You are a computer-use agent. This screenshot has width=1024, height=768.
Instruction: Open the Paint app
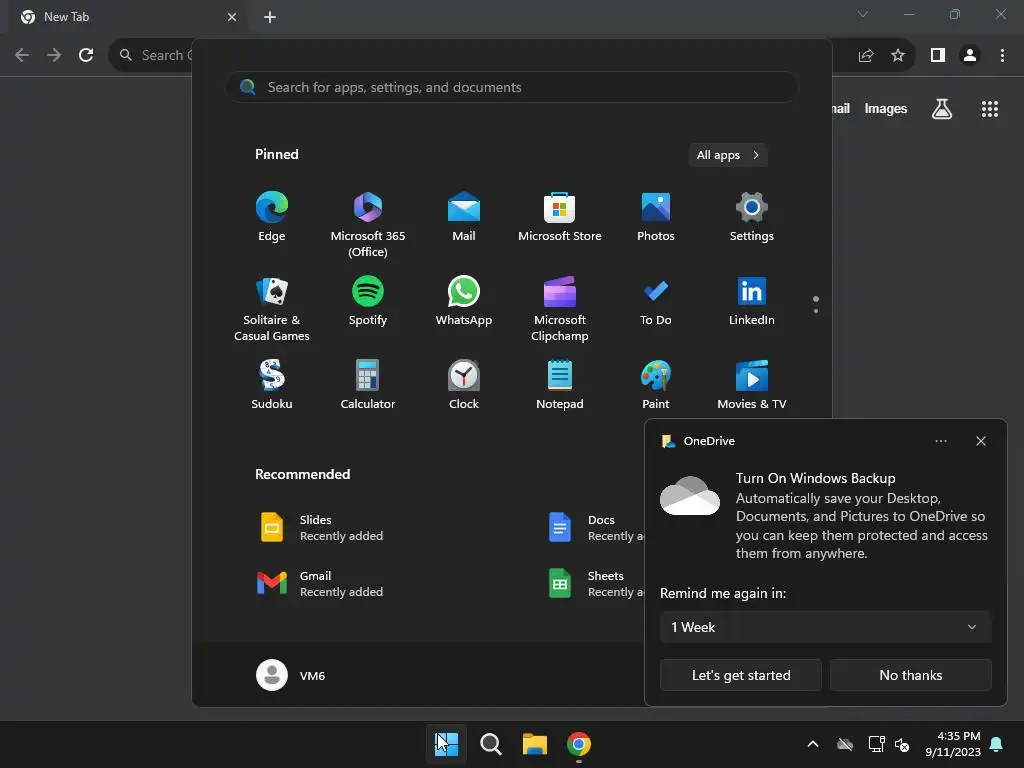tap(656, 385)
